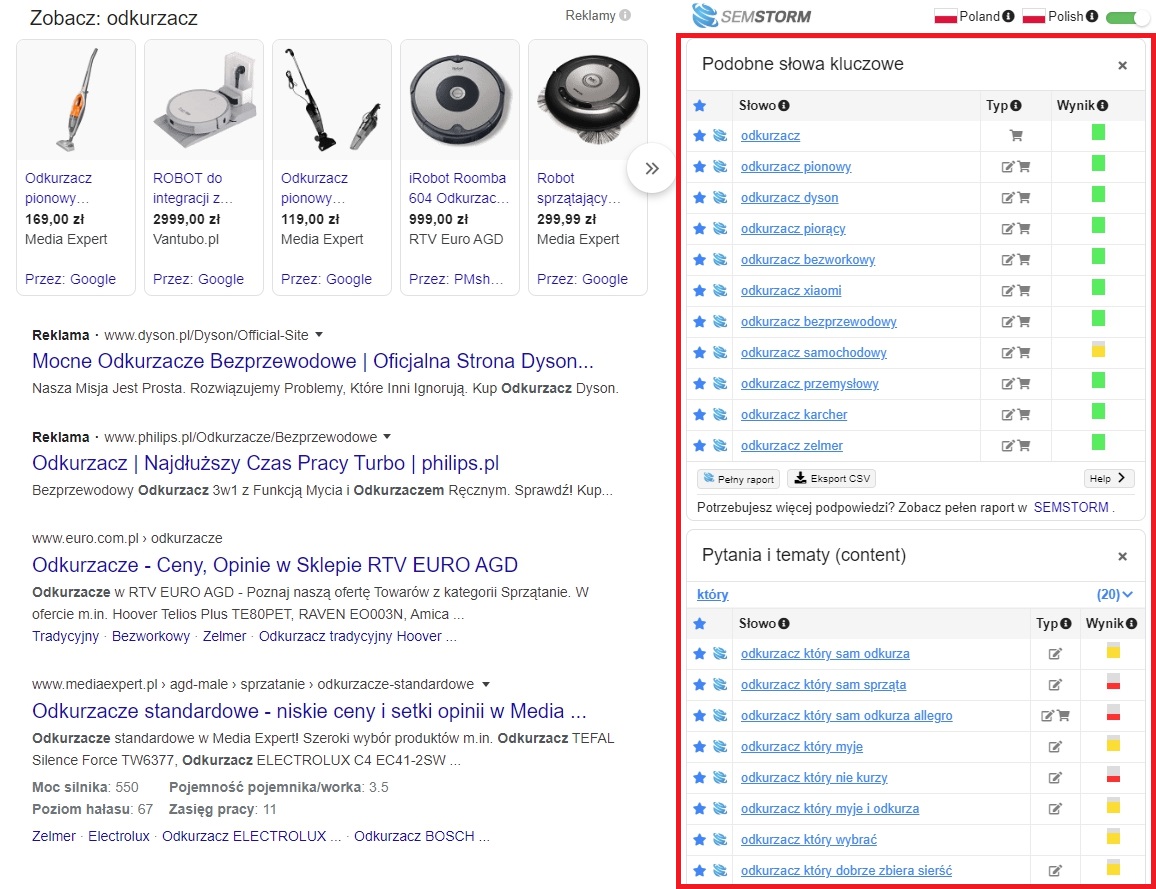Click edit type icon for odkurzacz który myje

[x=1054, y=747]
